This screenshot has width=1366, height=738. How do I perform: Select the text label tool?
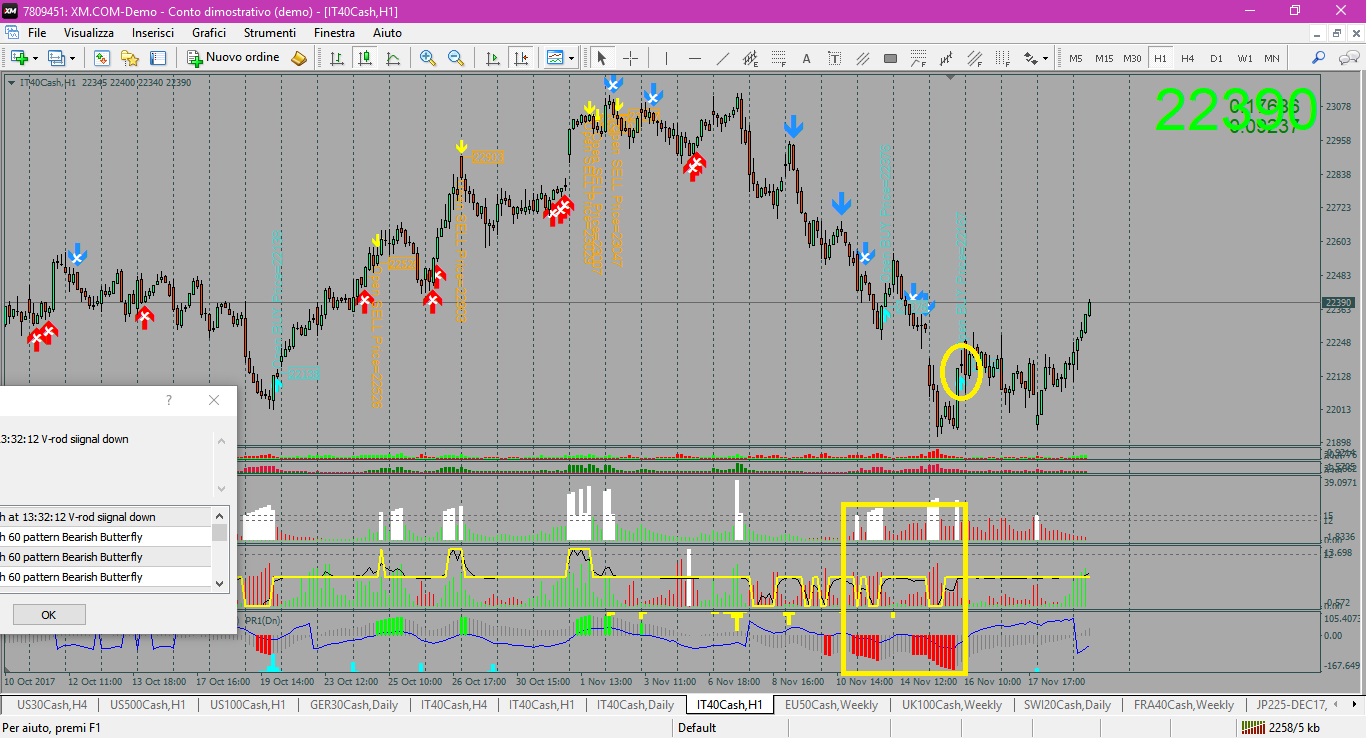point(834,58)
